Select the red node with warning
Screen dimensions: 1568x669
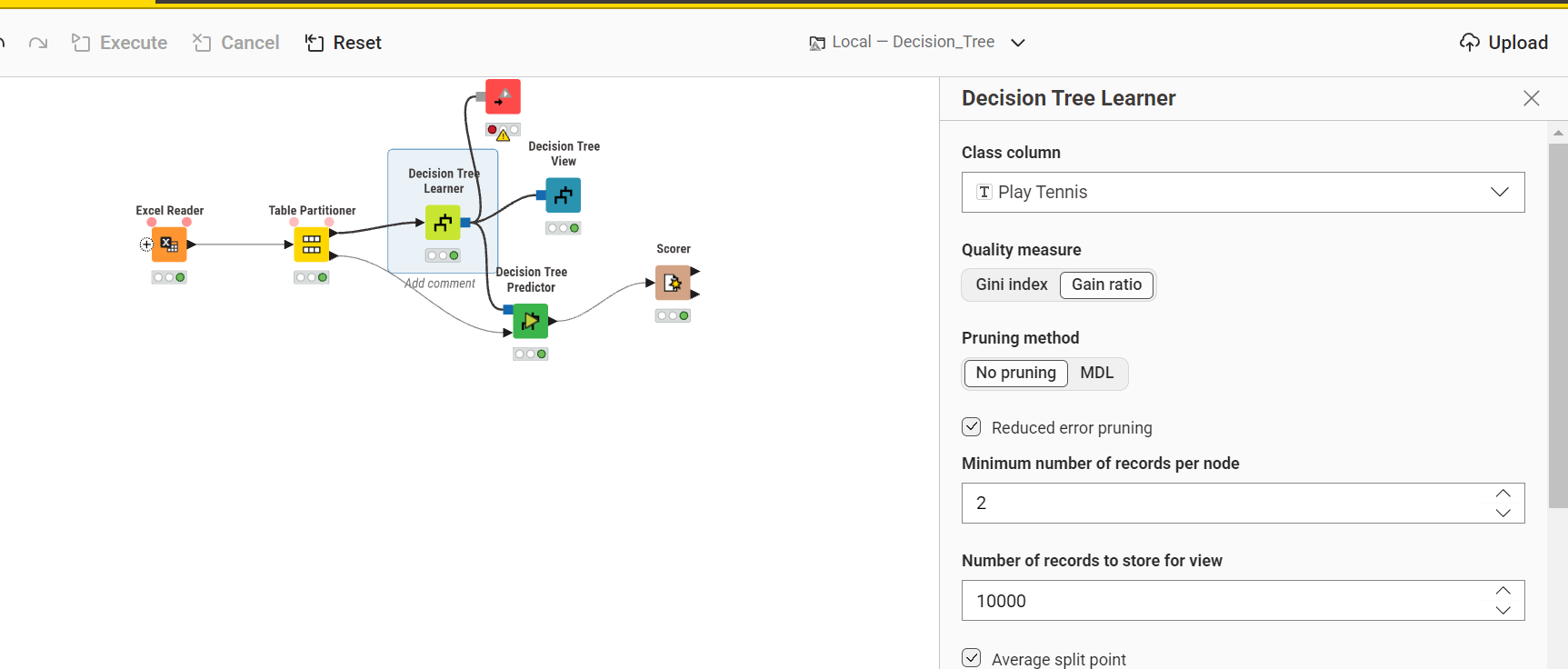(503, 96)
